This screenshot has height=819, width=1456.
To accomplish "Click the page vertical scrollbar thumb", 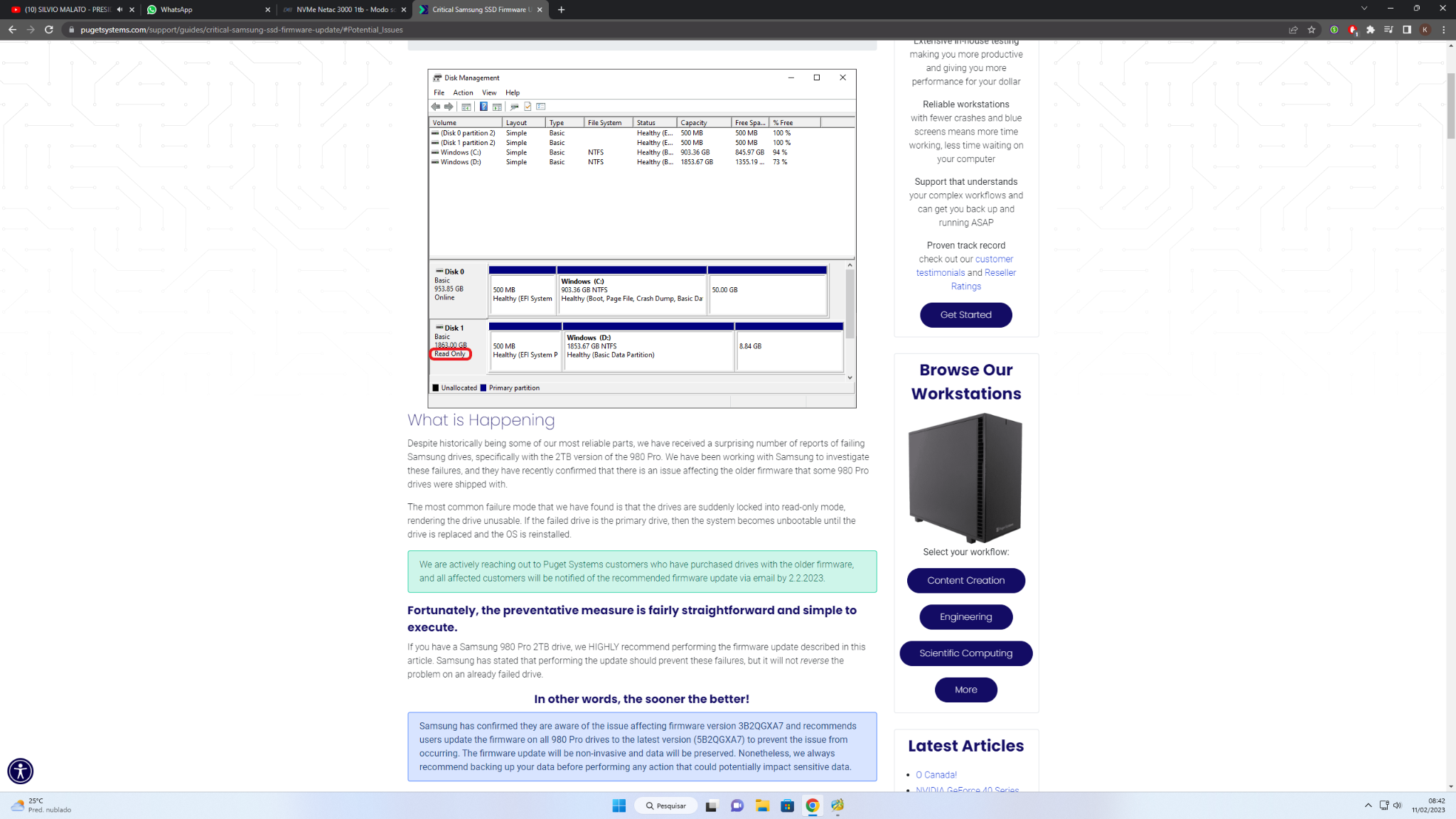I will pos(1450,105).
